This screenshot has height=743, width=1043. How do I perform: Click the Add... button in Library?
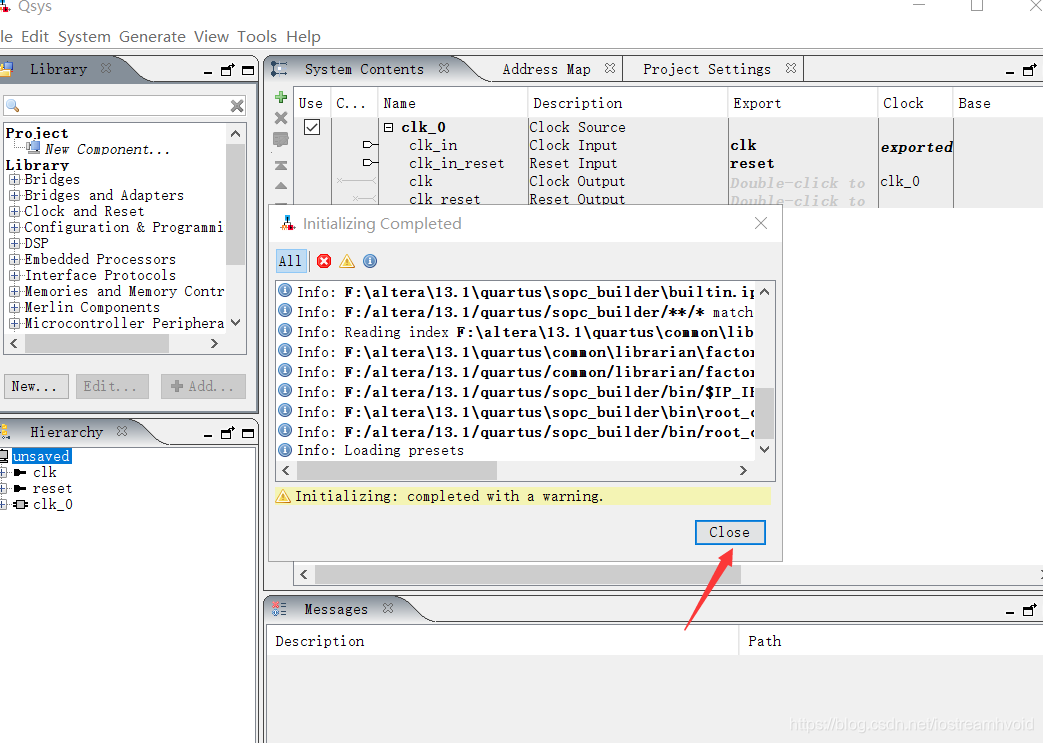[203, 386]
